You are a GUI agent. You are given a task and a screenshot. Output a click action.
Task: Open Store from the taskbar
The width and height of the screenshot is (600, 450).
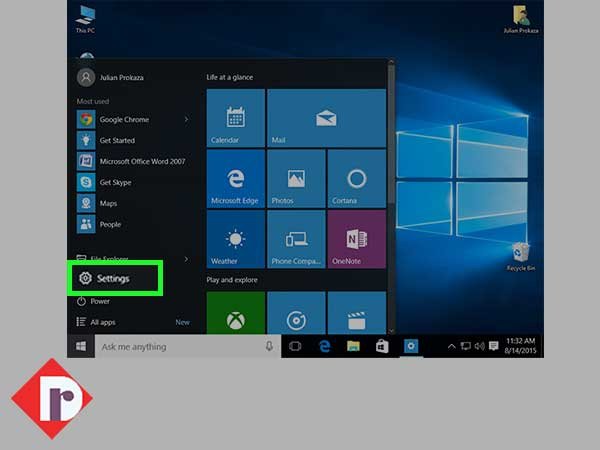click(382, 346)
